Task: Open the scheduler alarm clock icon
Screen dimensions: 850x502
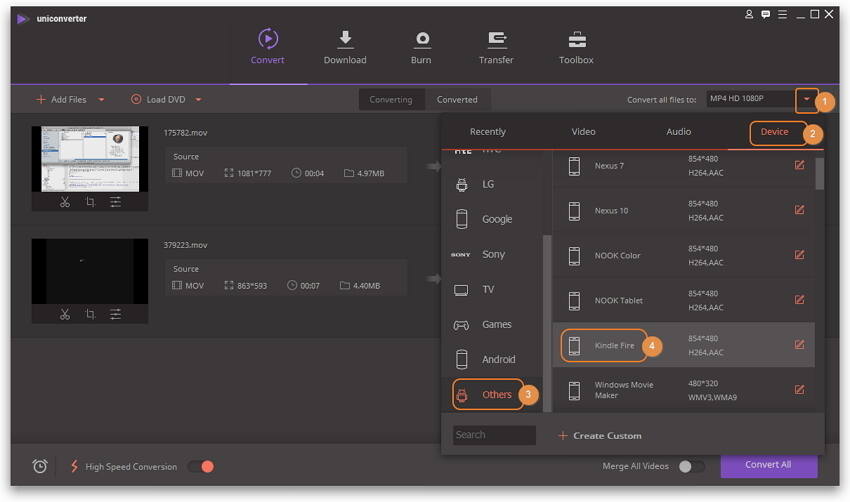Action: [x=40, y=466]
